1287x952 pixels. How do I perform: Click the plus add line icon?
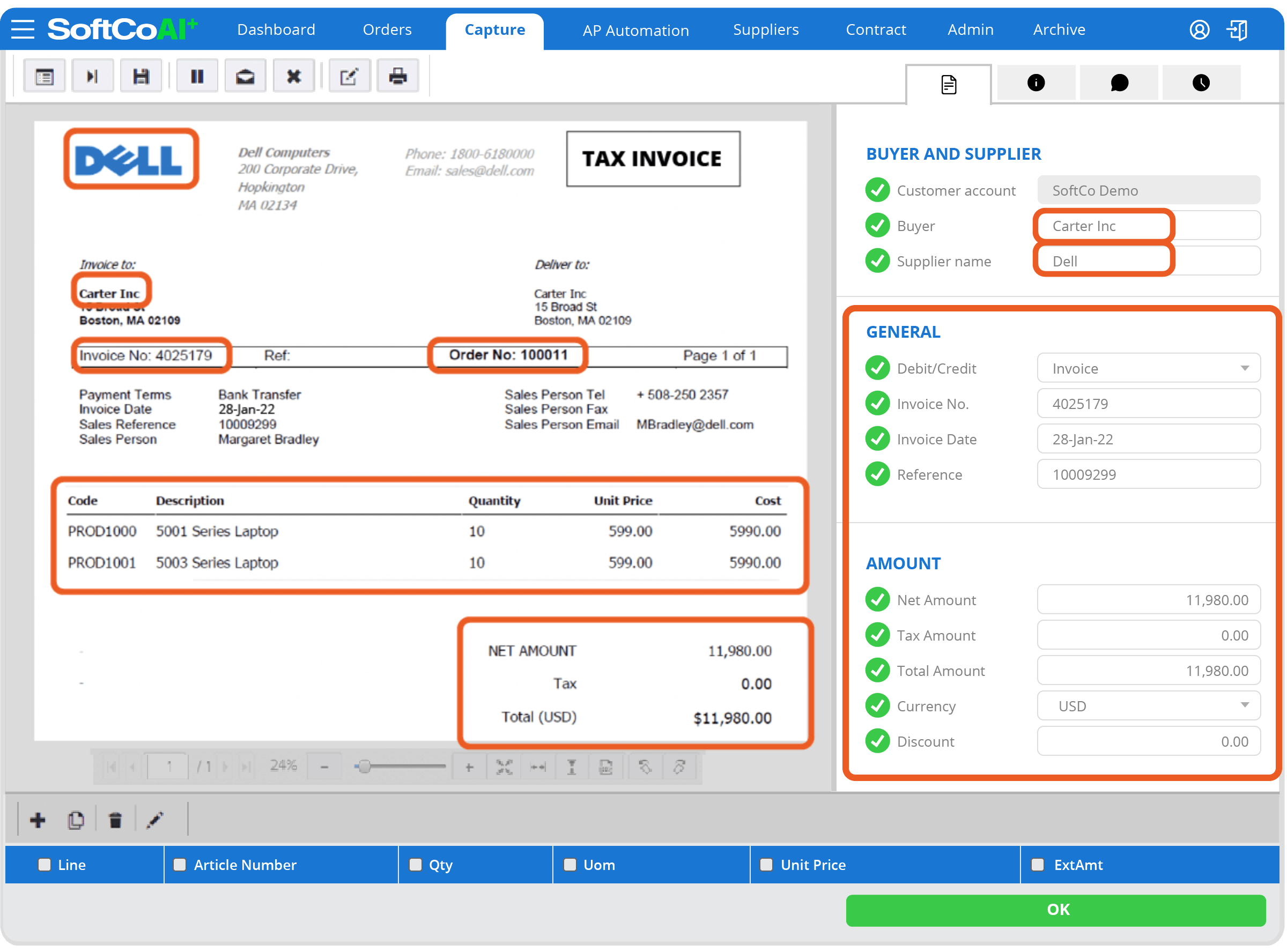[38, 820]
